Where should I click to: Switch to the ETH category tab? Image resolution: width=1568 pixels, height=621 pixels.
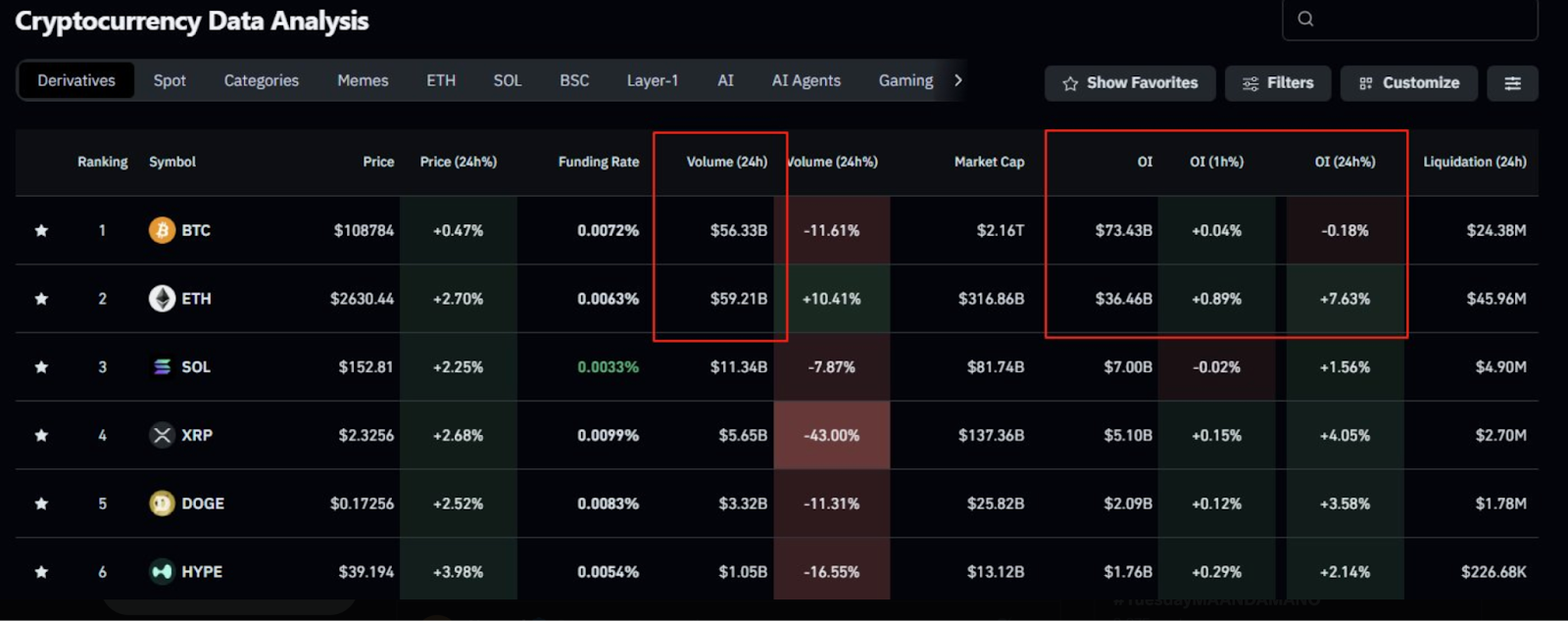[x=441, y=80]
